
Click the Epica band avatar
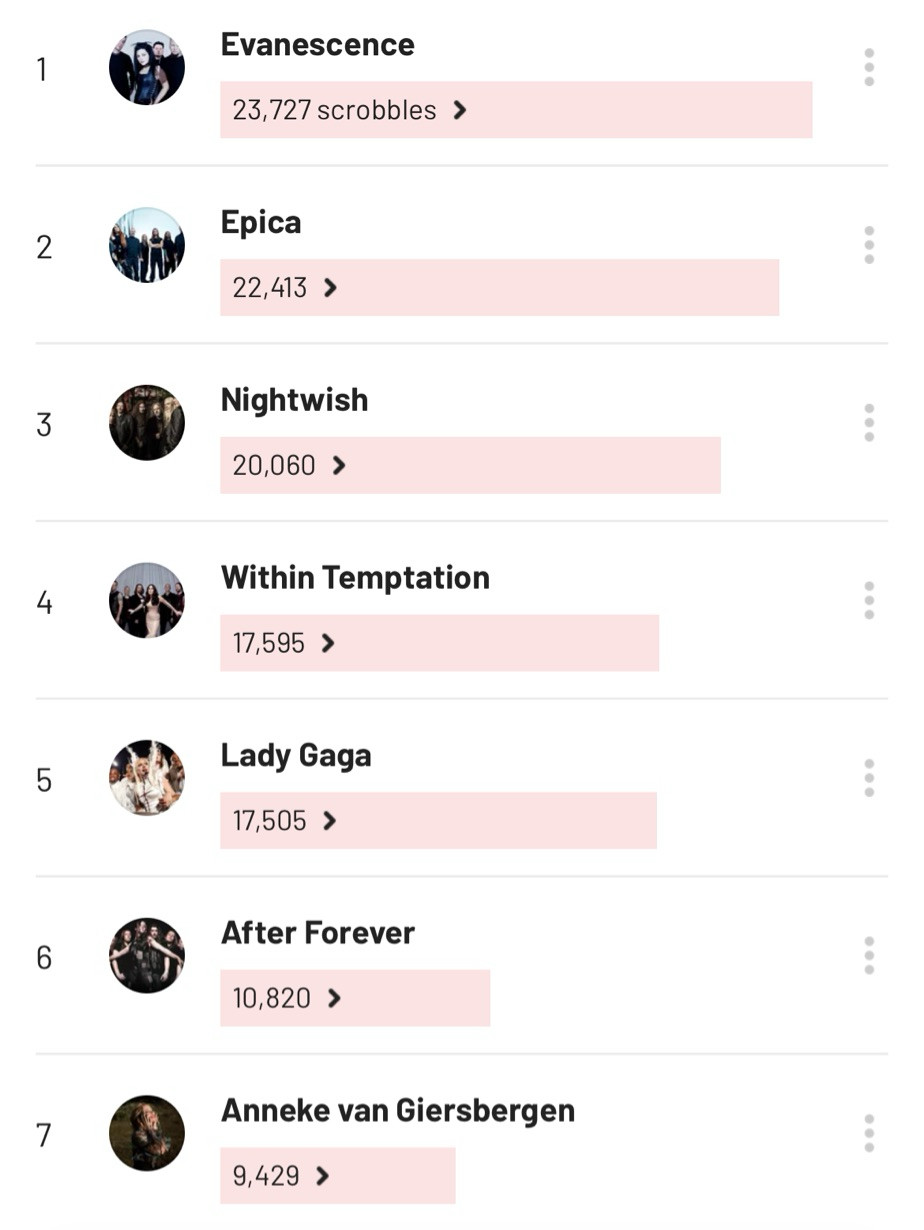pyautogui.click(x=147, y=245)
